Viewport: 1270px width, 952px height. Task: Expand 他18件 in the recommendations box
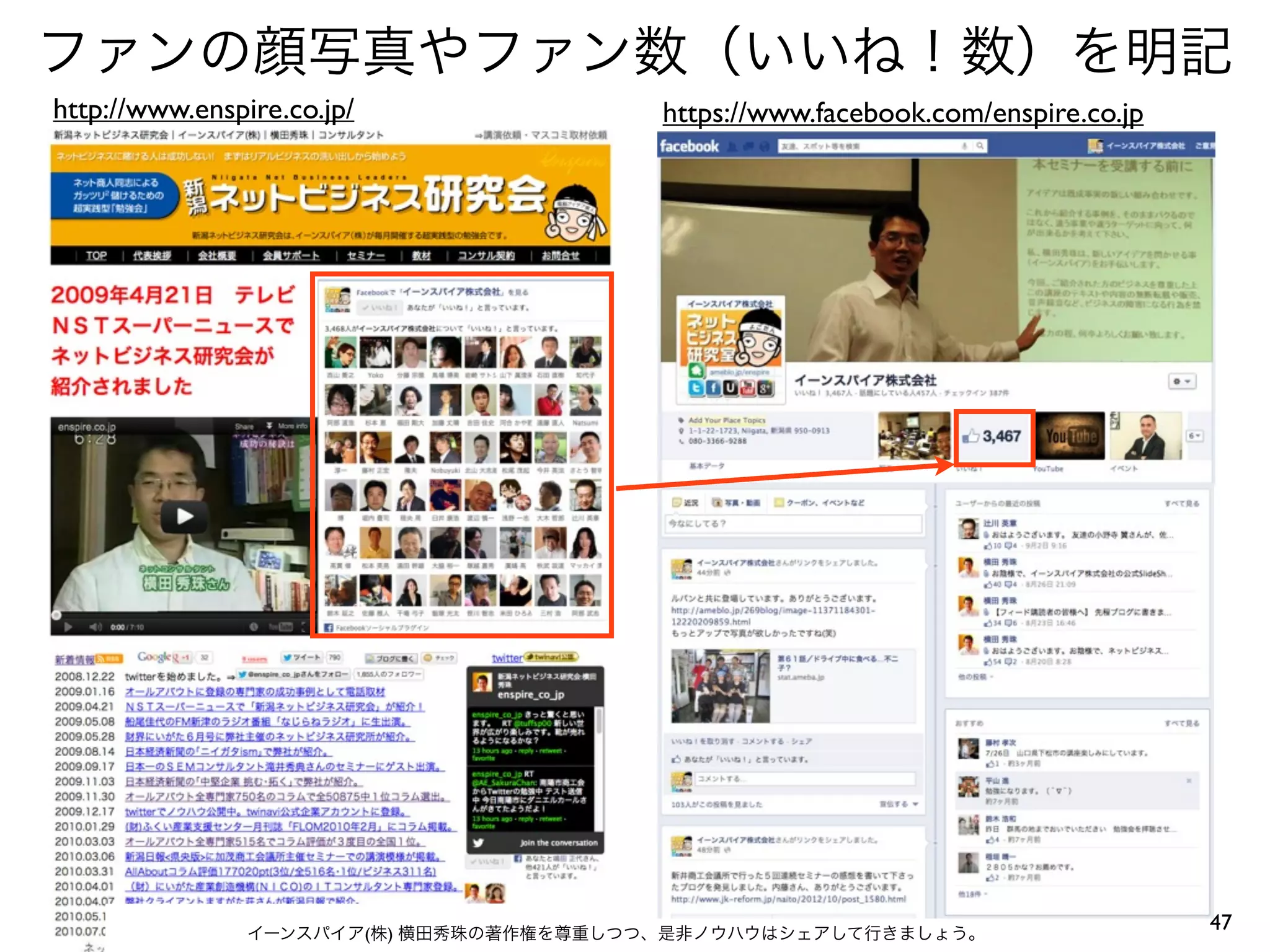(974, 894)
